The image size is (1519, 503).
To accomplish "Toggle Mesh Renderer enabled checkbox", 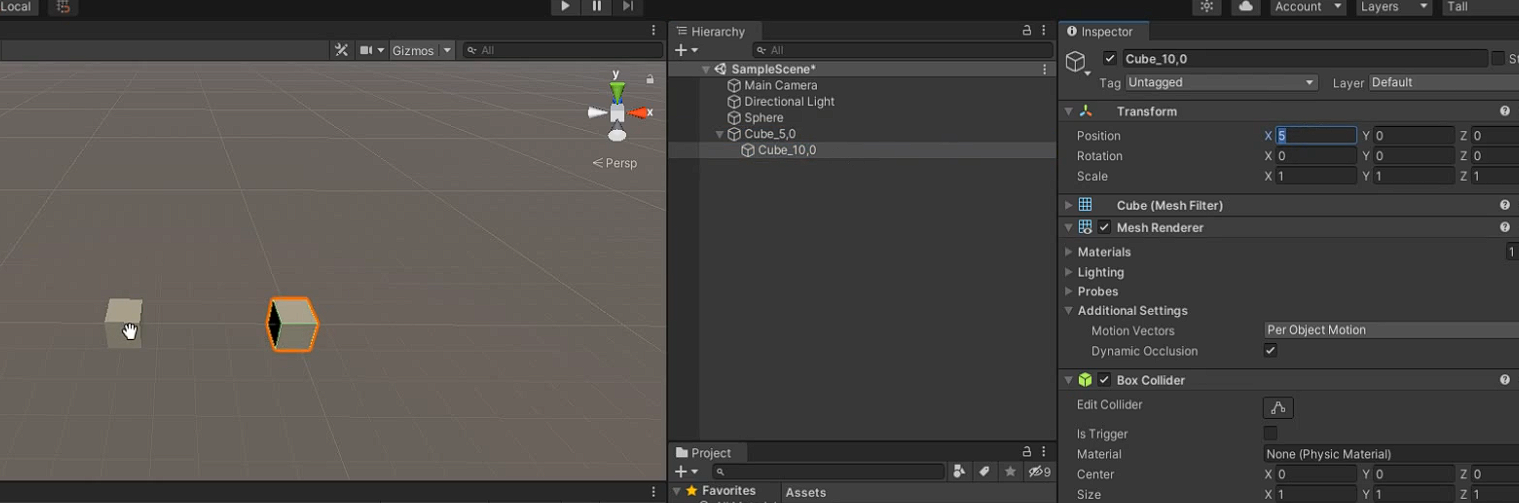I will tap(1104, 227).
